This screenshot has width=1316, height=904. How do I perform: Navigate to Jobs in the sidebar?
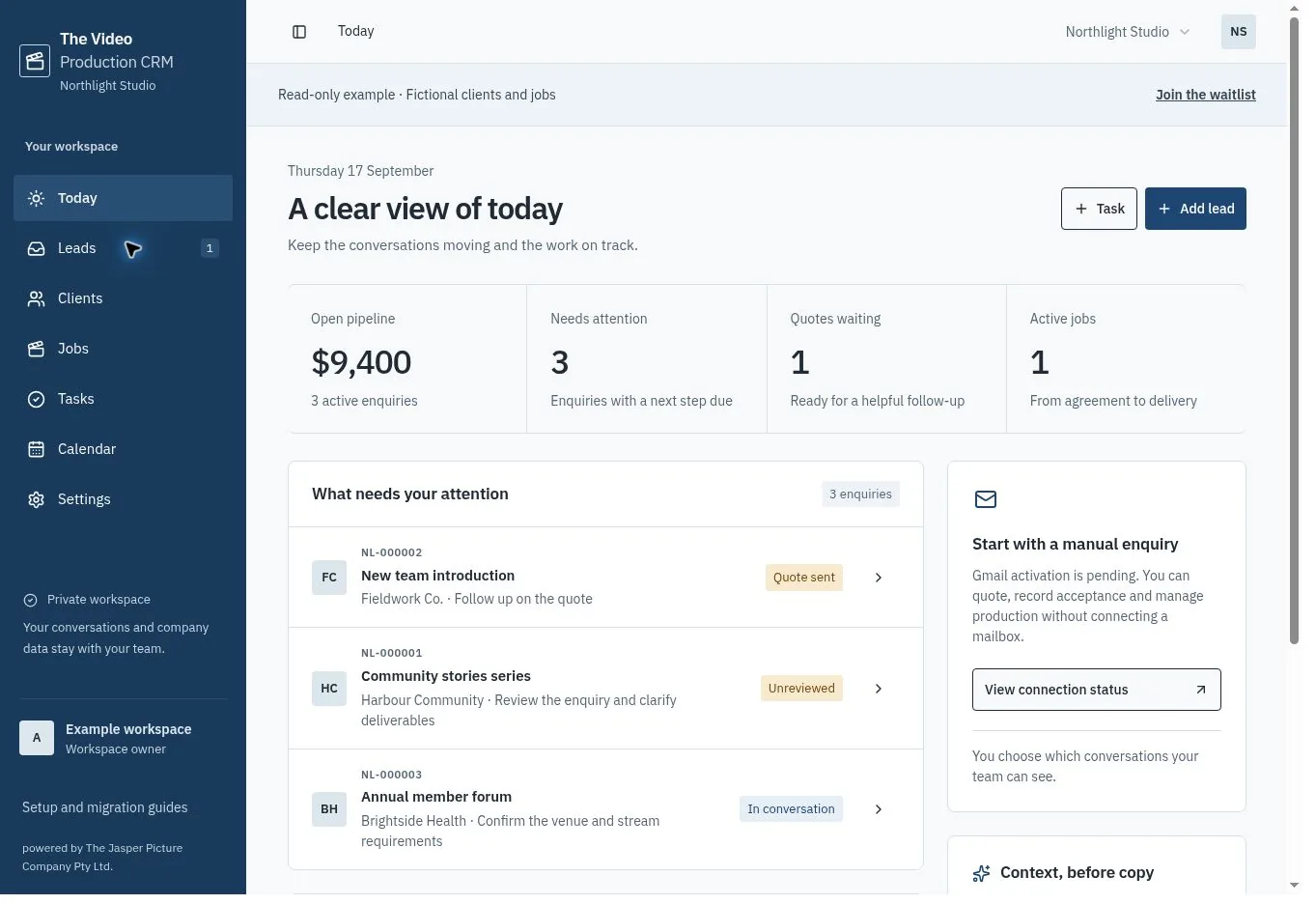(x=123, y=349)
